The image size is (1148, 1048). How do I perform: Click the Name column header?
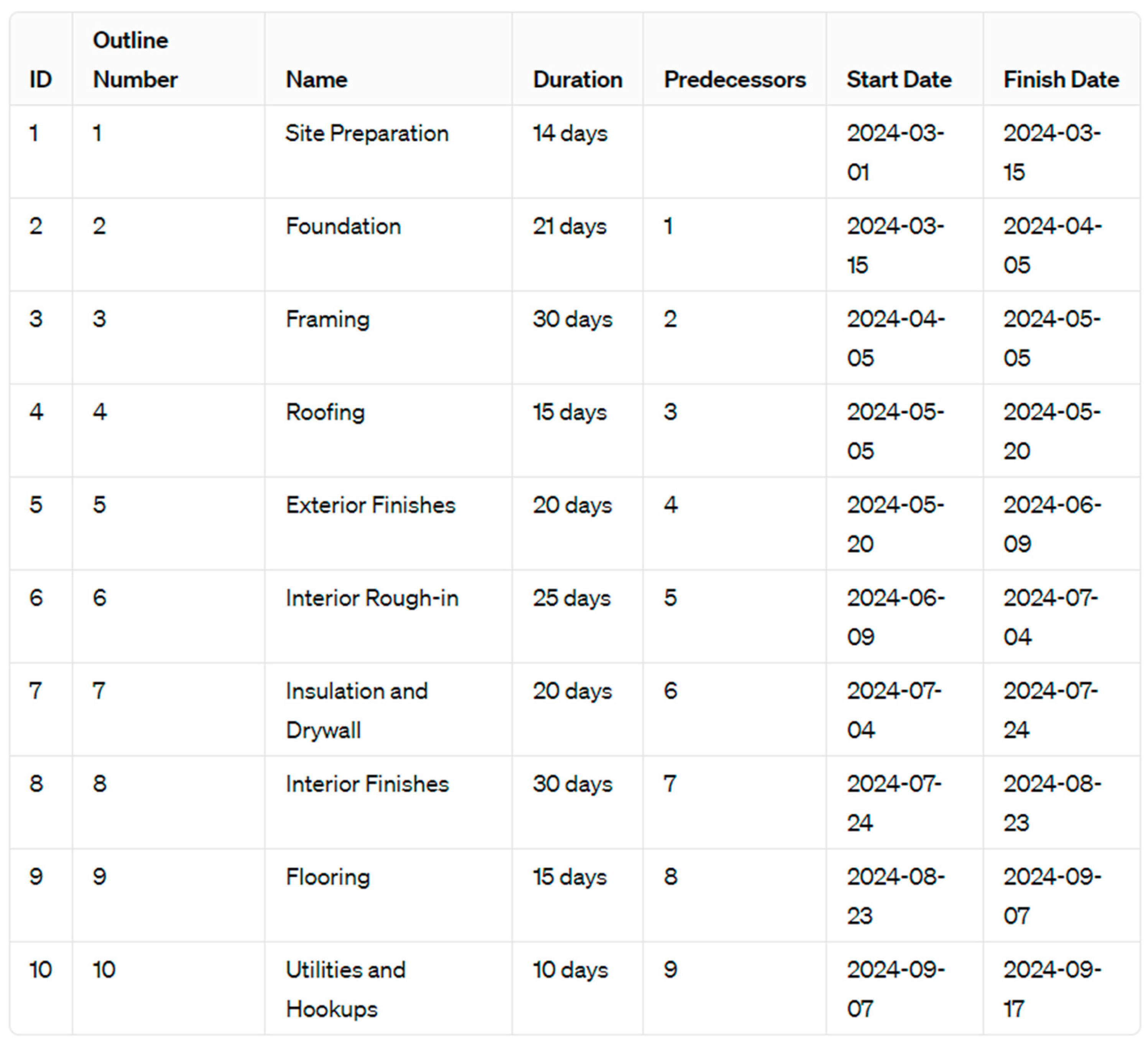317,80
